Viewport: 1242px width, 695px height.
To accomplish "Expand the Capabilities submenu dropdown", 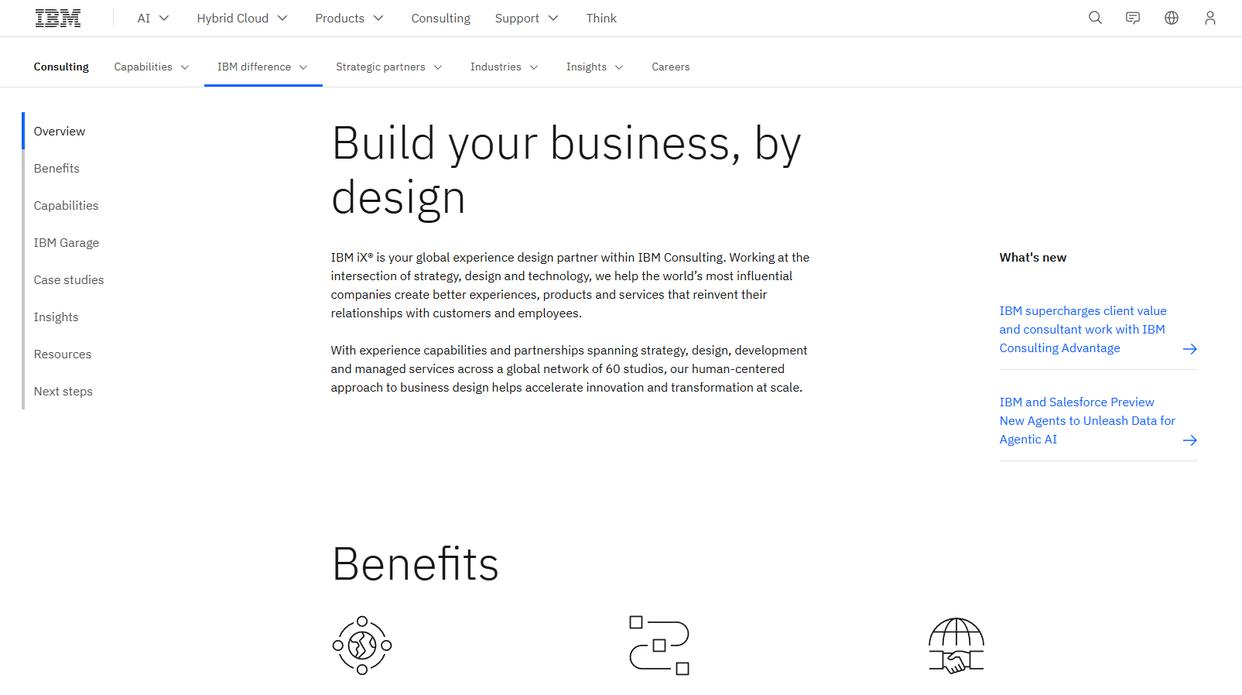I will (x=152, y=67).
